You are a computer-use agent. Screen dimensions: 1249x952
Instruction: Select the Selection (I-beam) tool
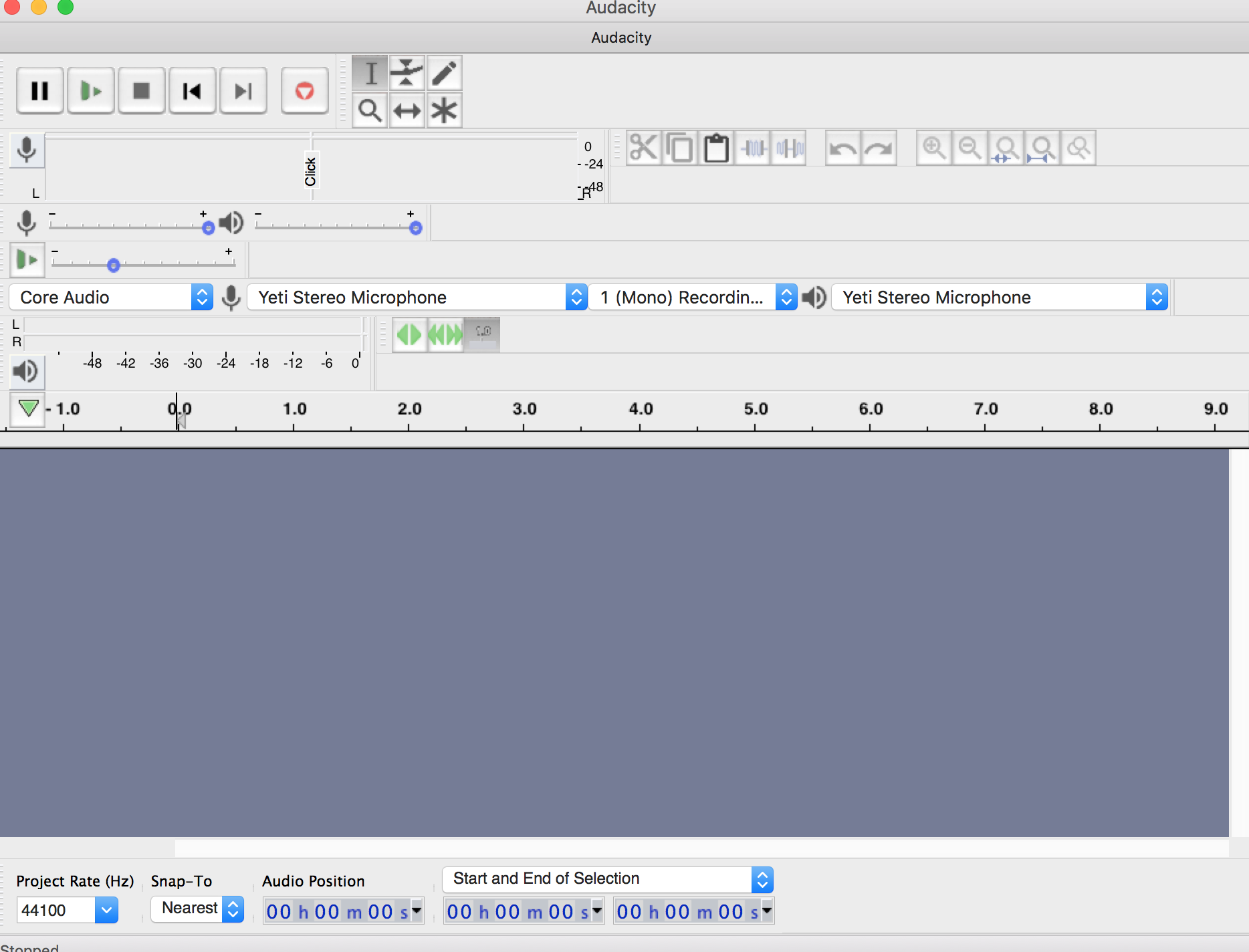click(x=370, y=73)
